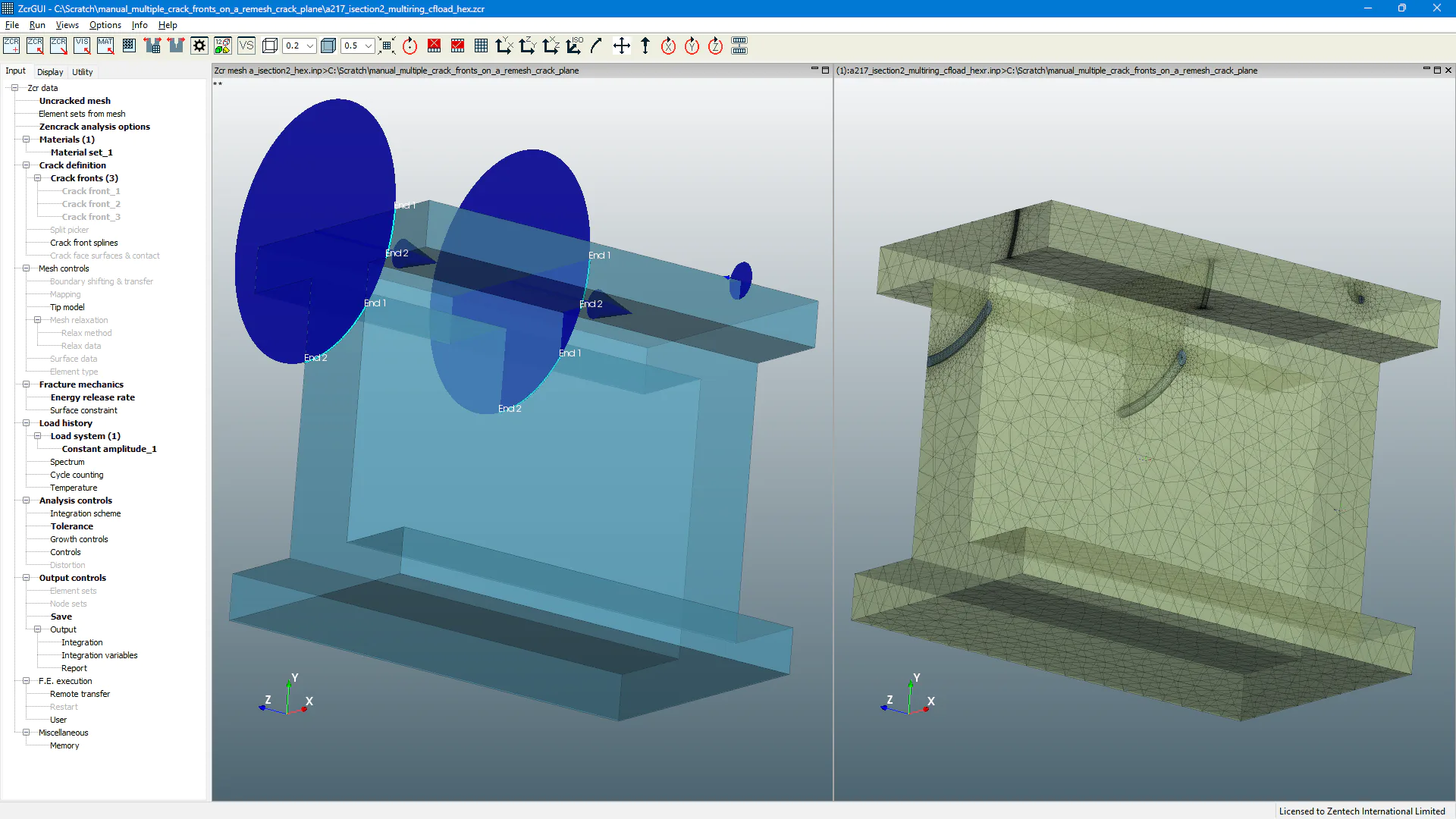Open the 0.5 solid opacity dropdown
The width and height of the screenshot is (1456, 819).
pyautogui.click(x=369, y=45)
